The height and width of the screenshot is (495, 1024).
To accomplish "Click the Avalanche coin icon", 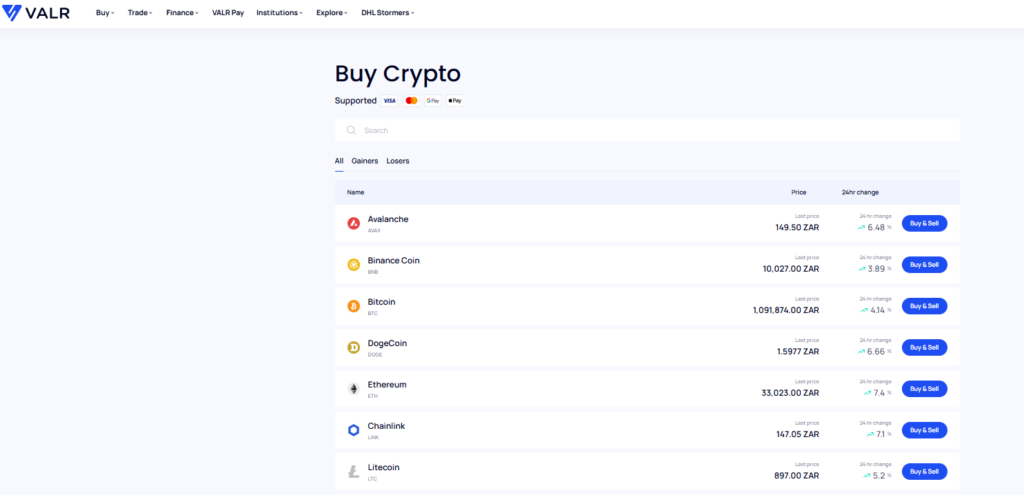I will pyautogui.click(x=353, y=223).
